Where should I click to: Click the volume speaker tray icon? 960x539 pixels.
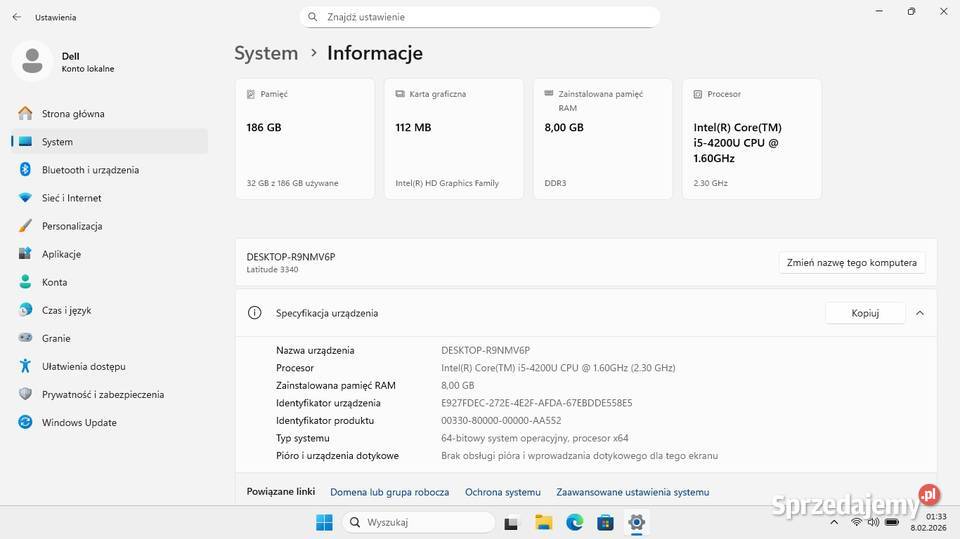pyautogui.click(x=873, y=522)
